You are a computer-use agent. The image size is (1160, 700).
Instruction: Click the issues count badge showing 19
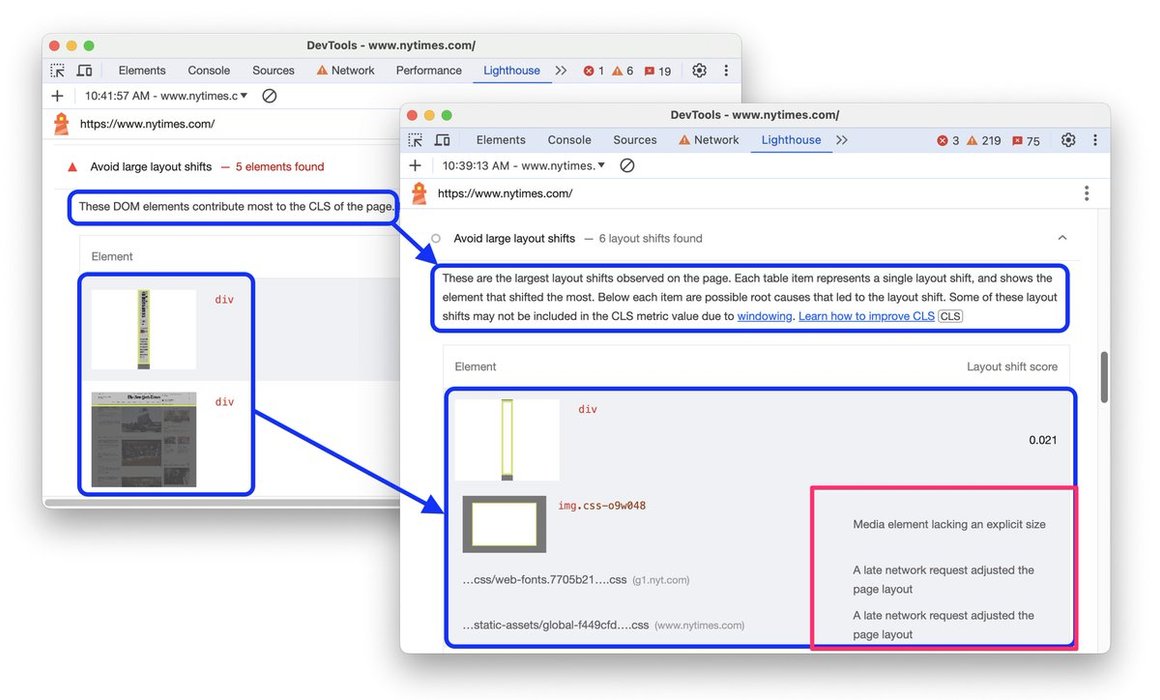[x=657, y=71]
